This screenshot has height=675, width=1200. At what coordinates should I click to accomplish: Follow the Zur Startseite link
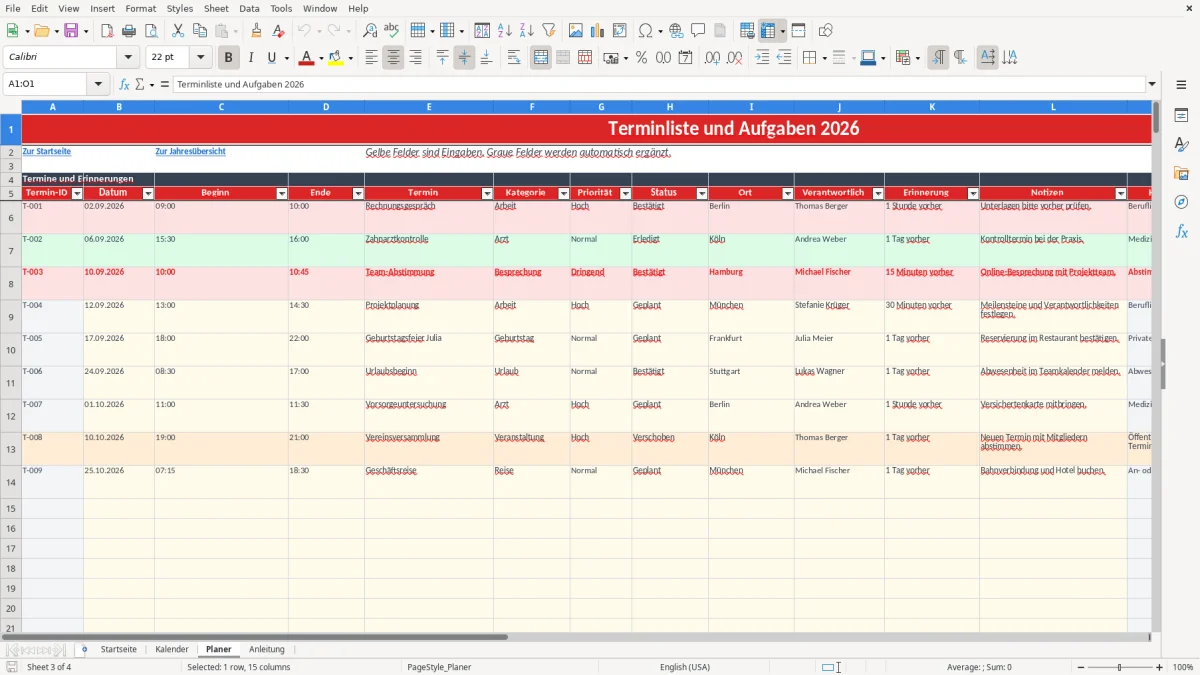[47, 152]
